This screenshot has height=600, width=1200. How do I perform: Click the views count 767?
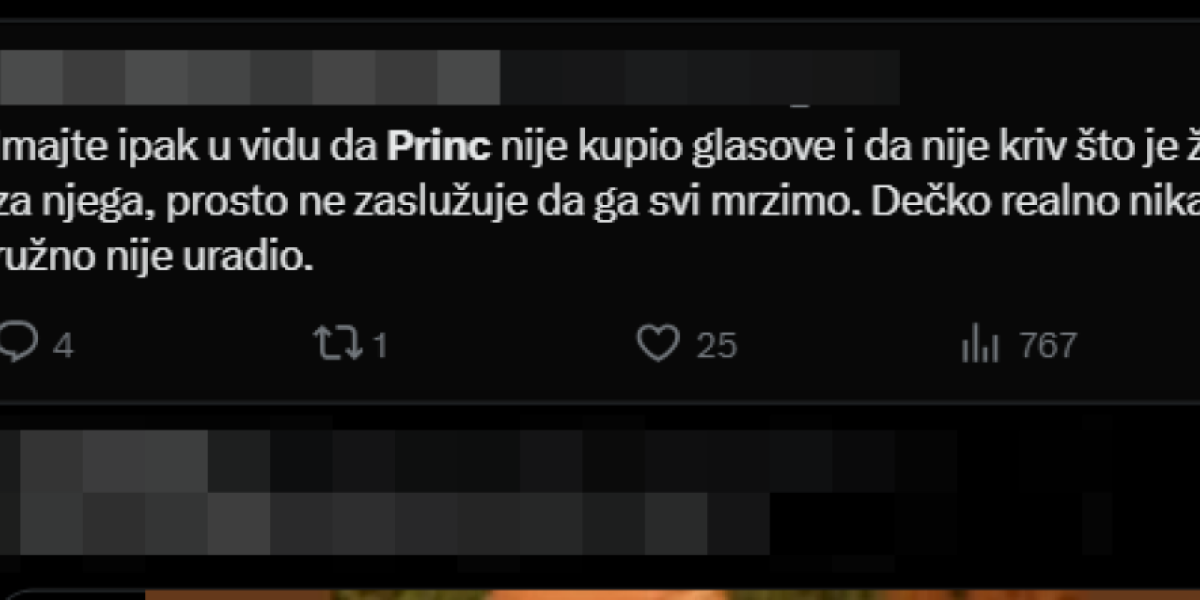tap(1047, 346)
